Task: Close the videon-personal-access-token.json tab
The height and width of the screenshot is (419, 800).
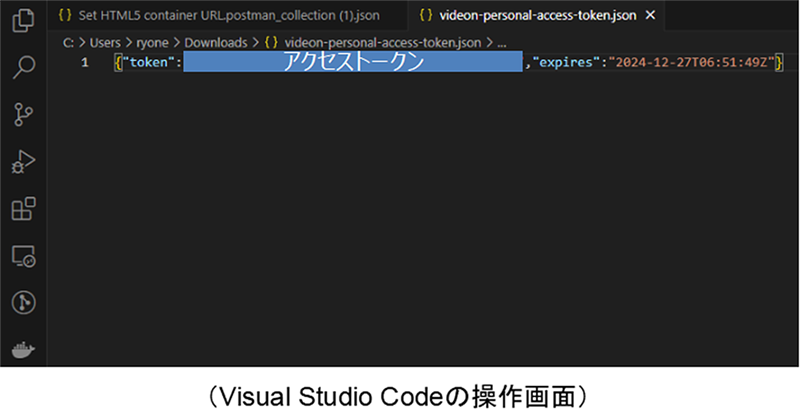Action: click(650, 15)
